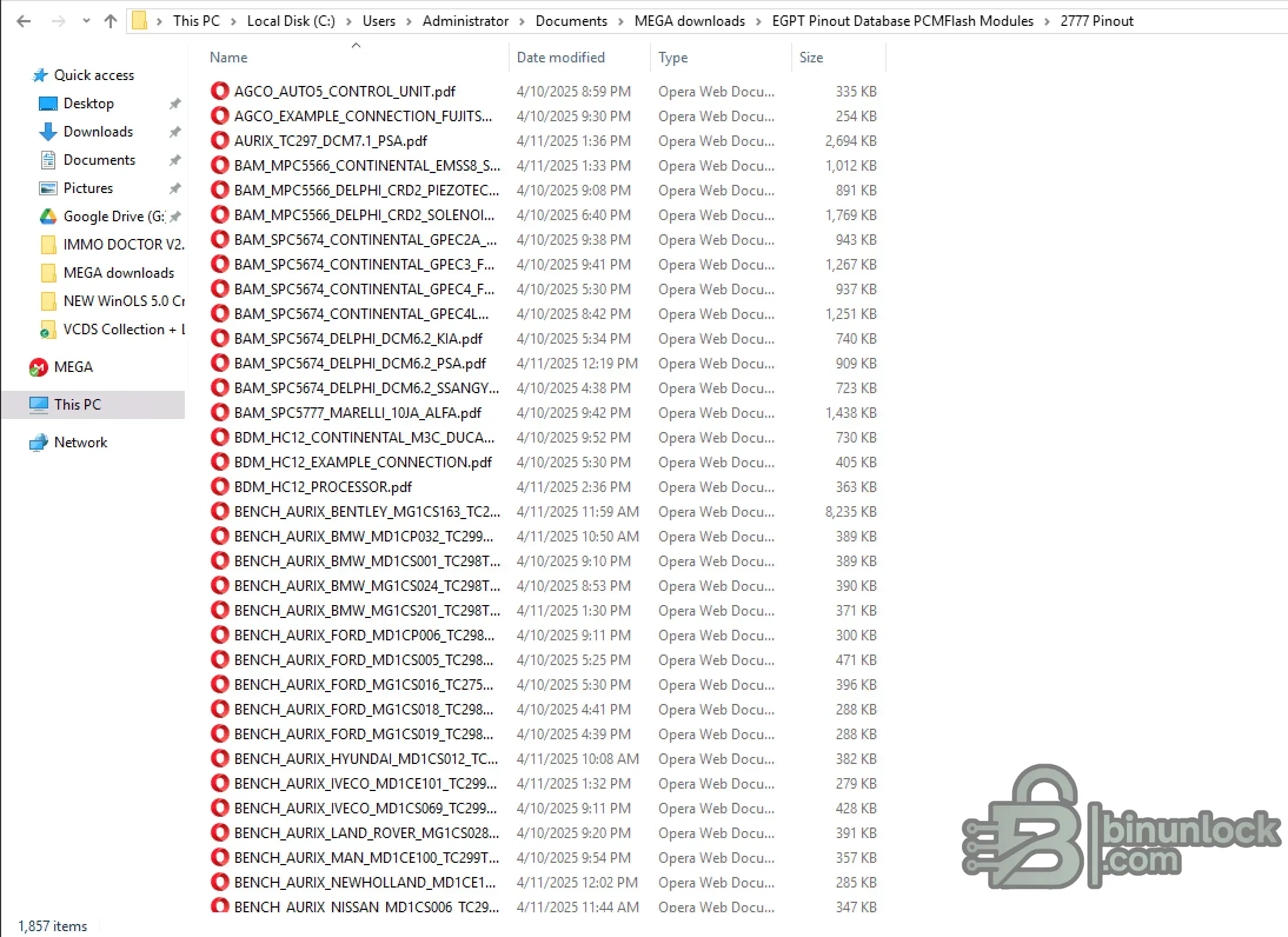Expand chevron before This PC breadcrumb
Image resolution: width=1288 pixels, height=937 pixels.
point(160,22)
